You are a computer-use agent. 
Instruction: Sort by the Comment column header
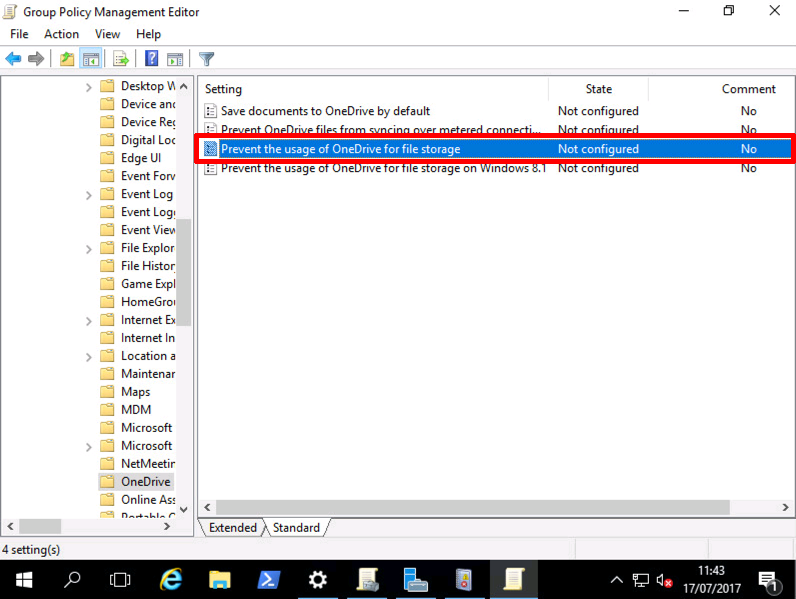pos(748,89)
